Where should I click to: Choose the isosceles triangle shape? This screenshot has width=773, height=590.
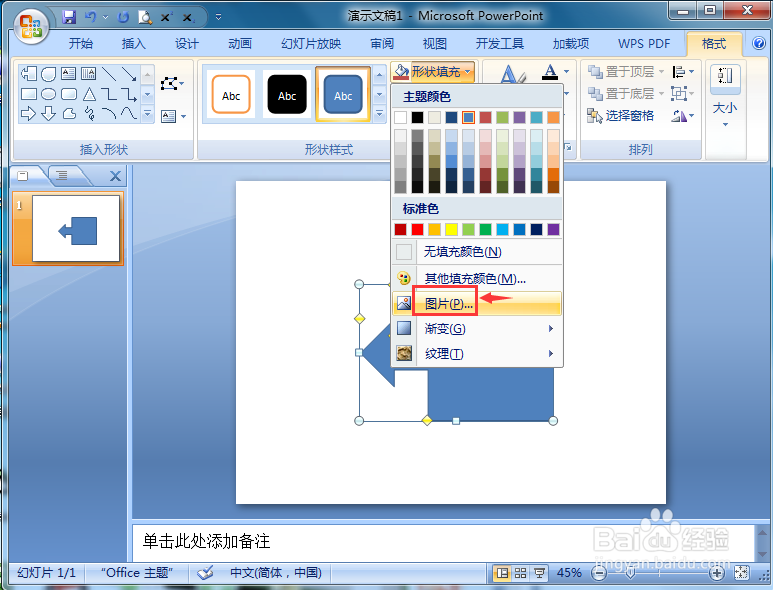coord(89,94)
